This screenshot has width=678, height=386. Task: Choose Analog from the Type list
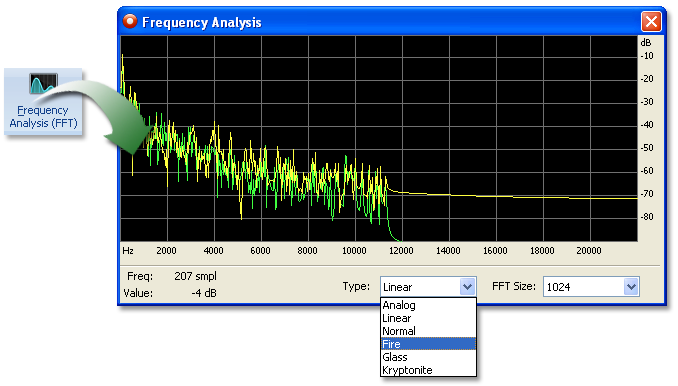click(x=428, y=305)
